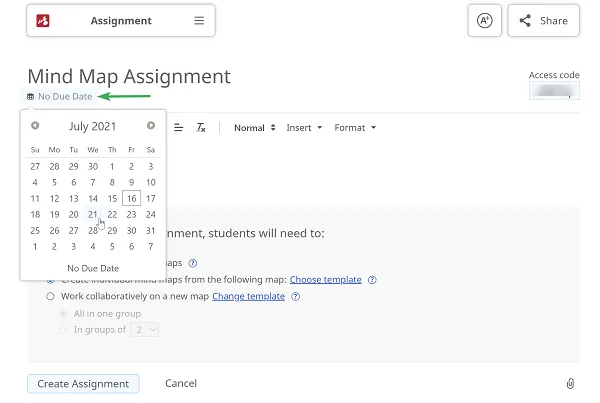Open the group size dropdown
600x403 pixels.
(x=146, y=329)
